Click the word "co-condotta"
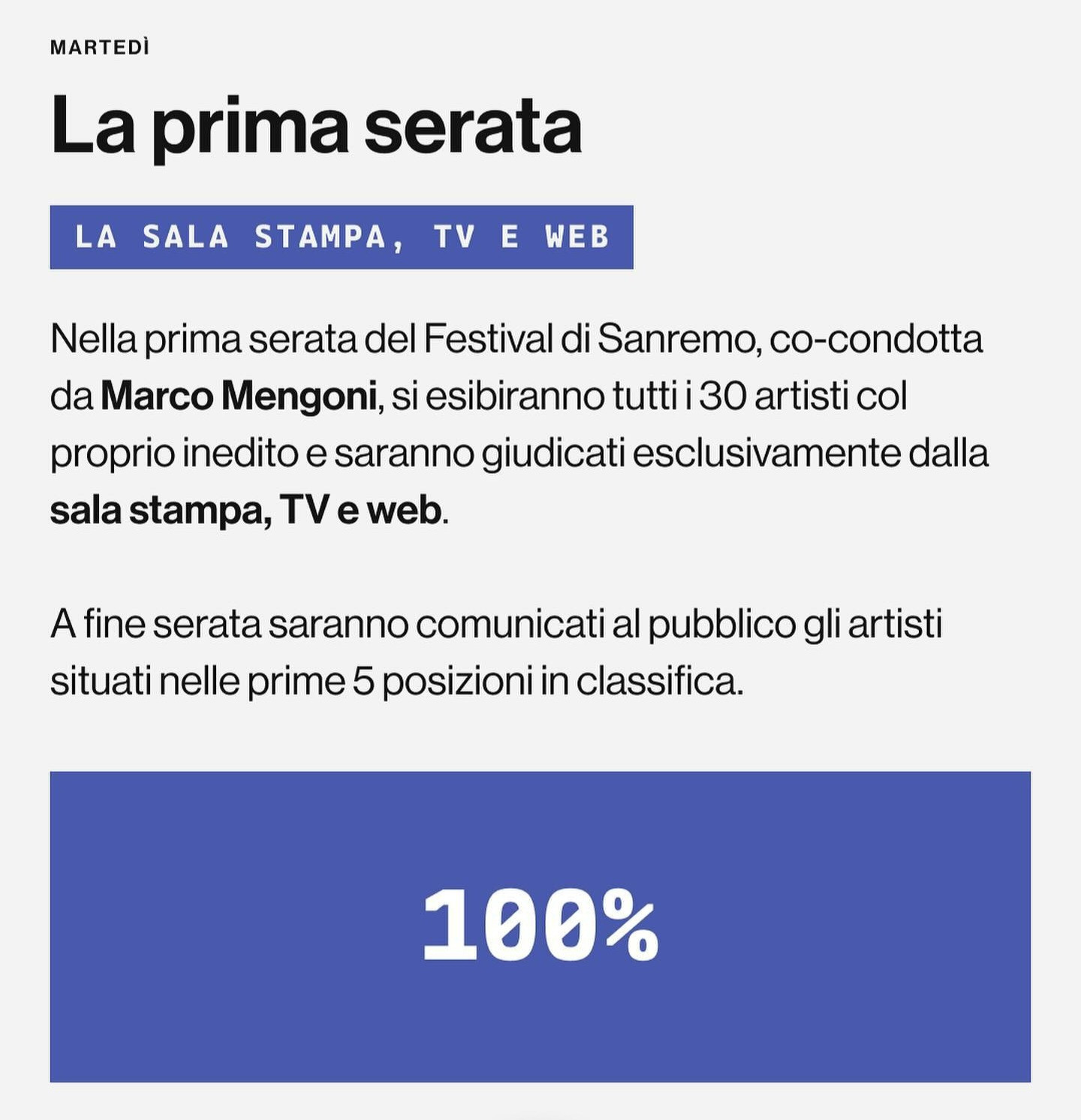This screenshot has height=1120, width=1081. (876, 339)
